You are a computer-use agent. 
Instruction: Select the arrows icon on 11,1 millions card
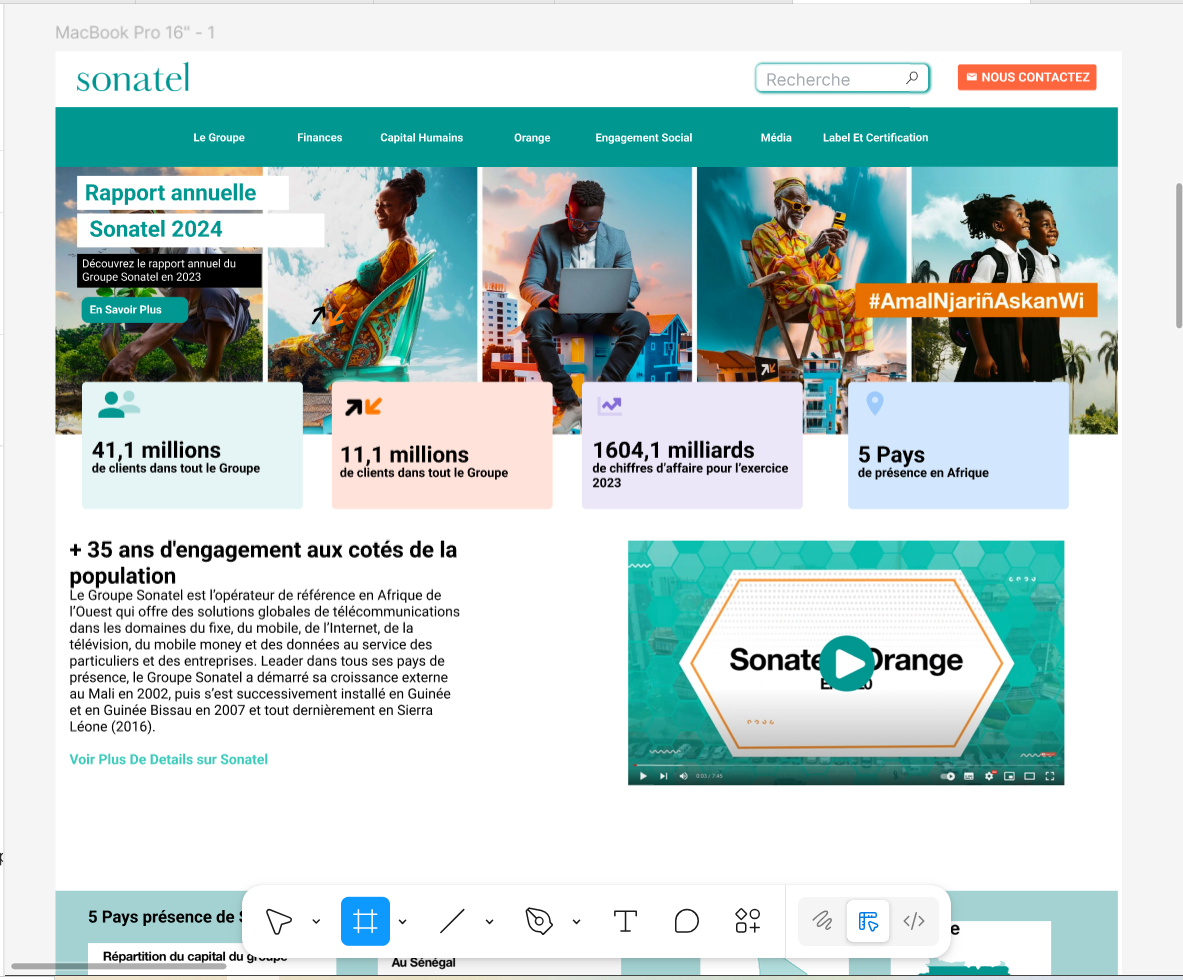[x=363, y=407]
